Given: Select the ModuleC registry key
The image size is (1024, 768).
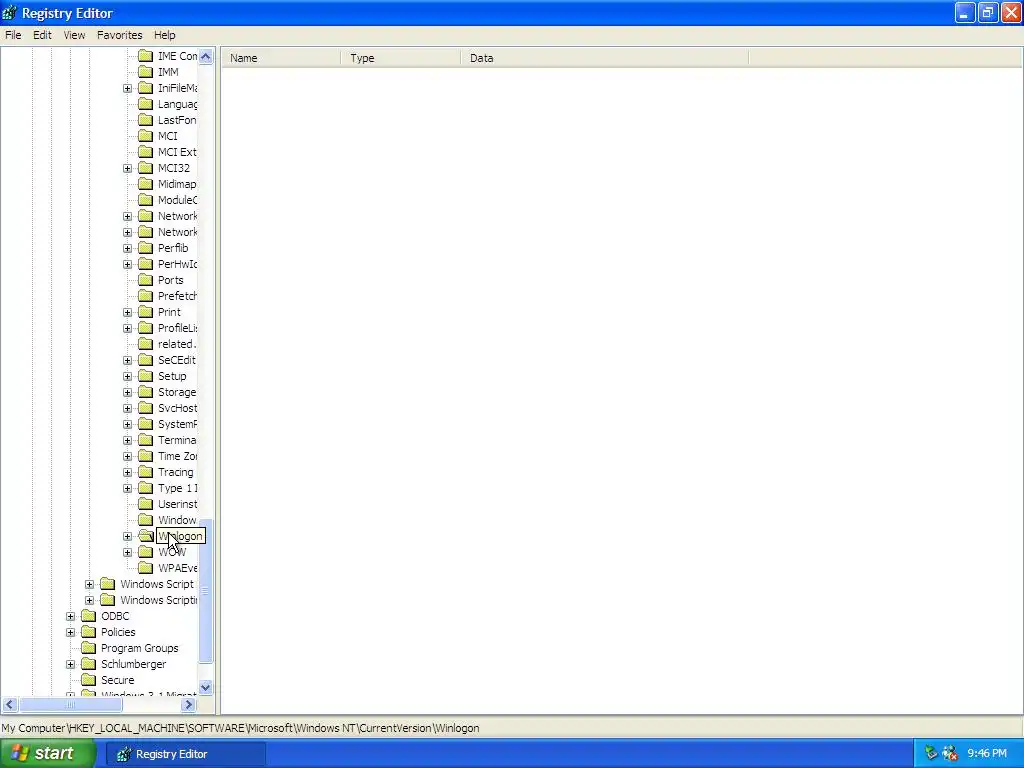Looking at the screenshot, I should coord(177,200).
